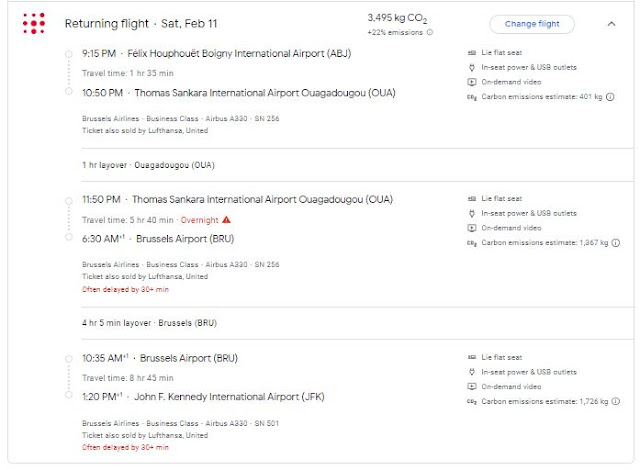This screenshot has width=640, height=470.
Task: Click info icon next to 1,367 kg estimate
Action: (616, 242)
